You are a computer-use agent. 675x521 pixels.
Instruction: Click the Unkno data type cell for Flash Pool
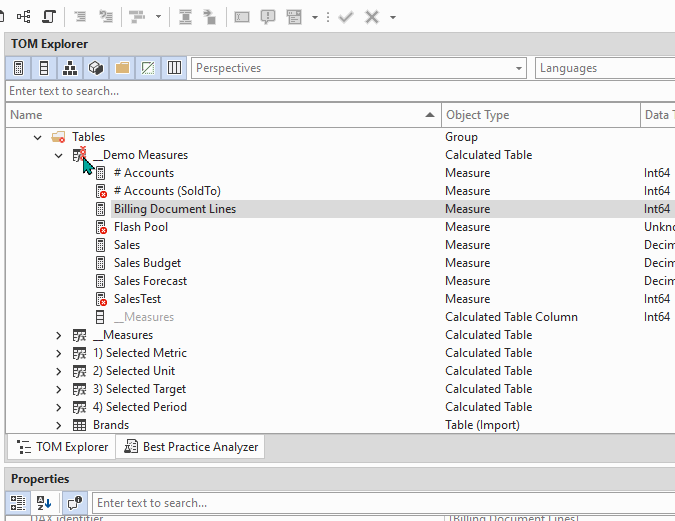tap(659, 227)
